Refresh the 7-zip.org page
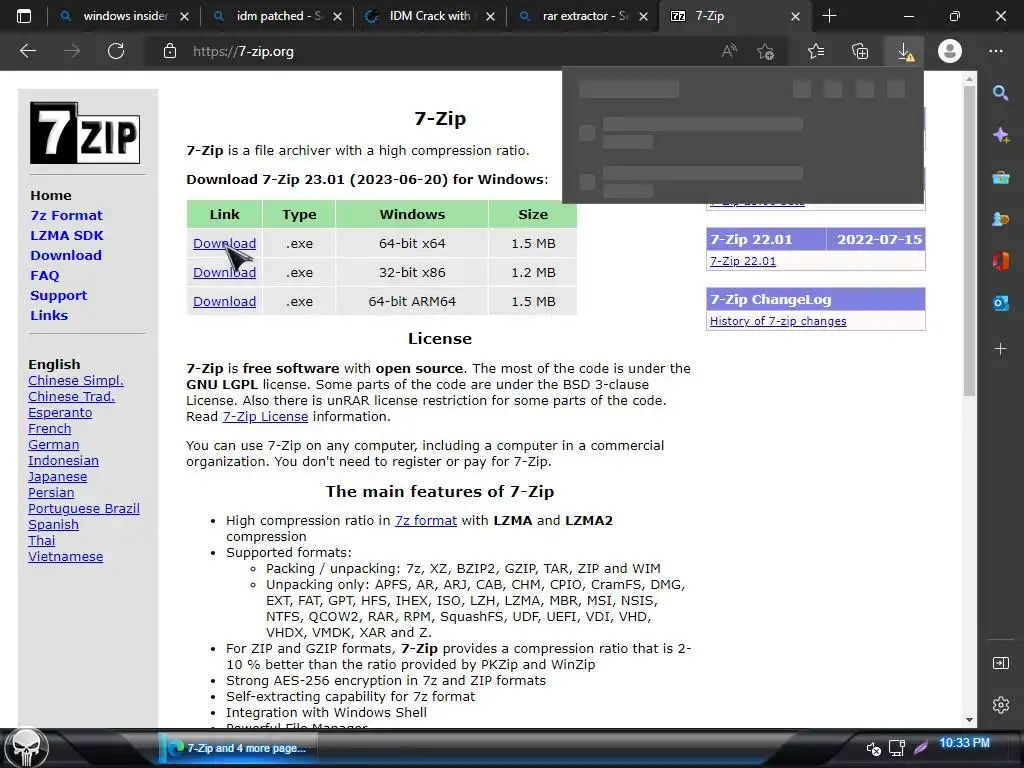 116,51
